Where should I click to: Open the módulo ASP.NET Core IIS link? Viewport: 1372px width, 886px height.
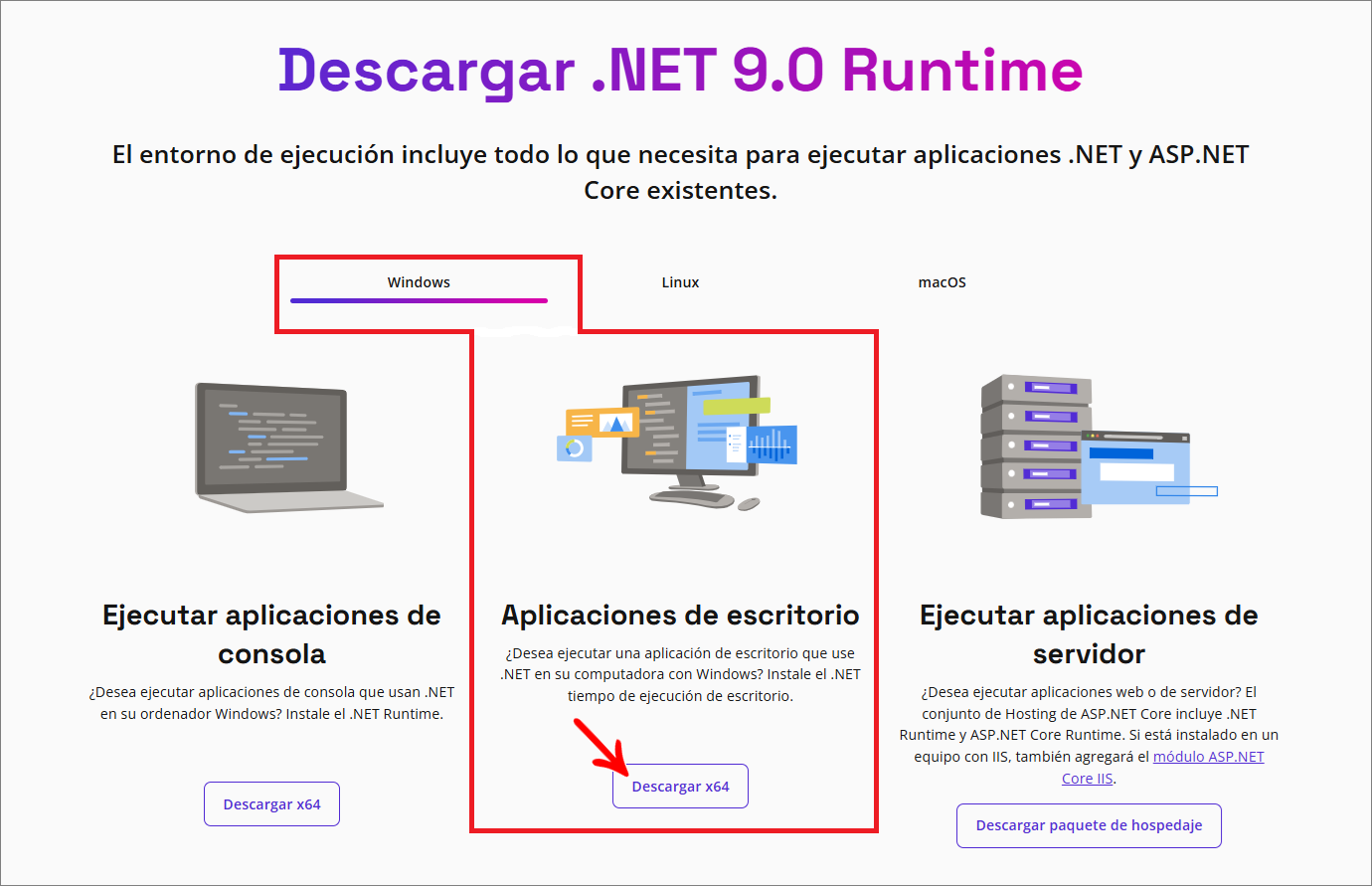1208,757
